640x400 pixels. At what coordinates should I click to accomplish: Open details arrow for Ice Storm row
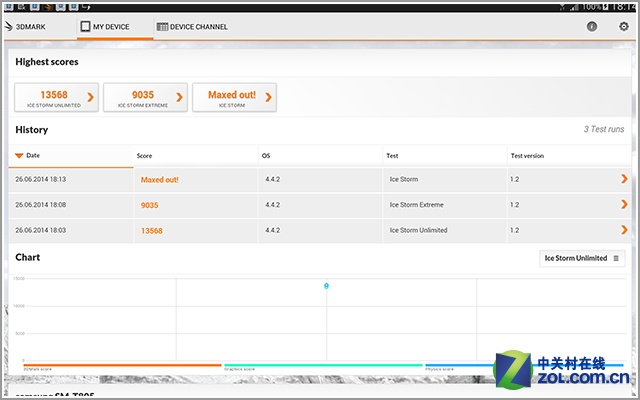(x=624, y=179)
